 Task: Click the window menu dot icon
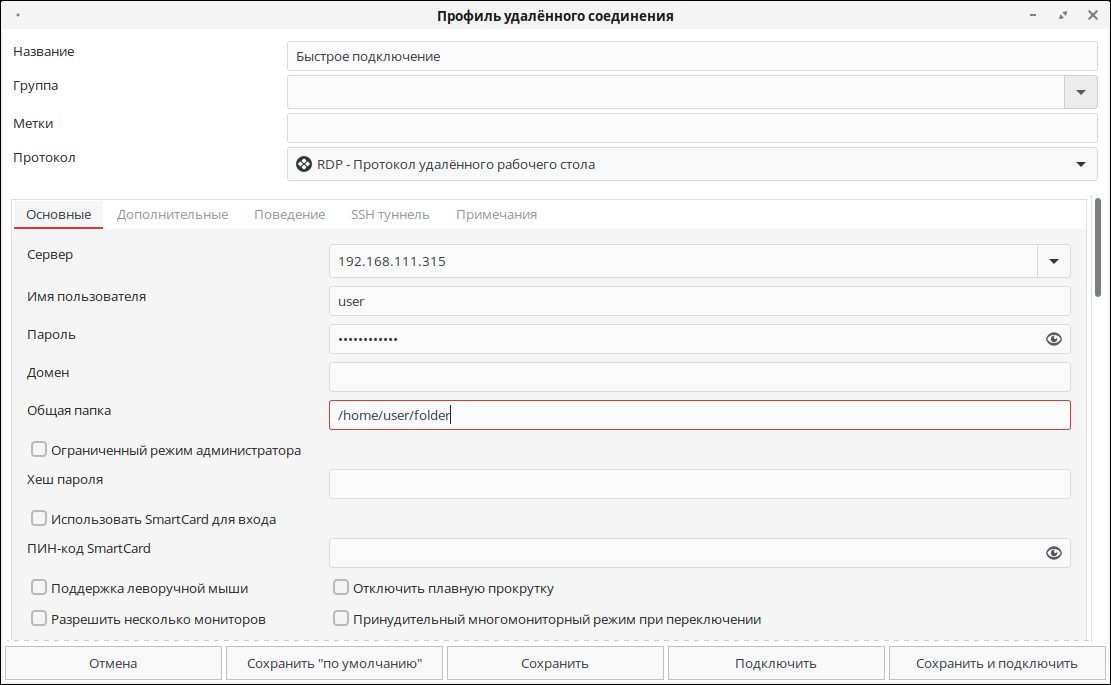[x=18, y=15]
